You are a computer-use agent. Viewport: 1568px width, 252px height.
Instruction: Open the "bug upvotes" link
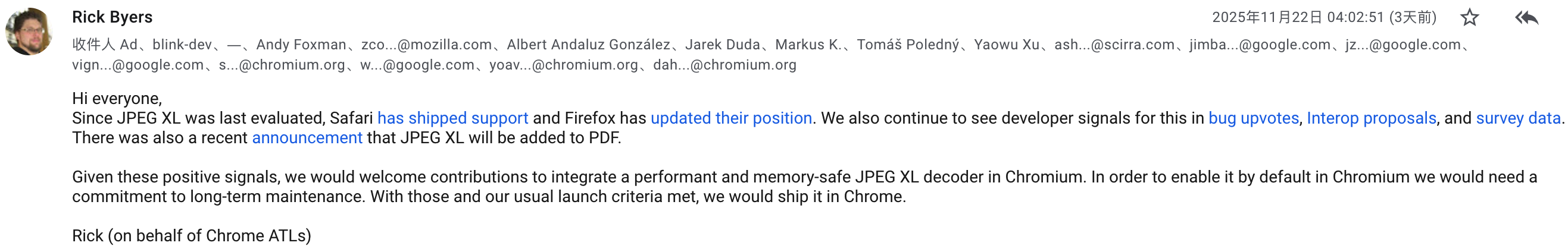[1253, 118]
